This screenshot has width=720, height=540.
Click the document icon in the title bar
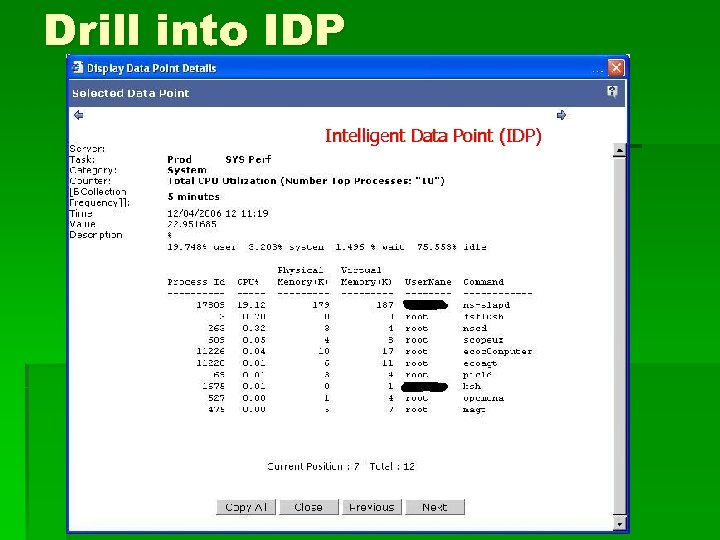click(78, 68)
